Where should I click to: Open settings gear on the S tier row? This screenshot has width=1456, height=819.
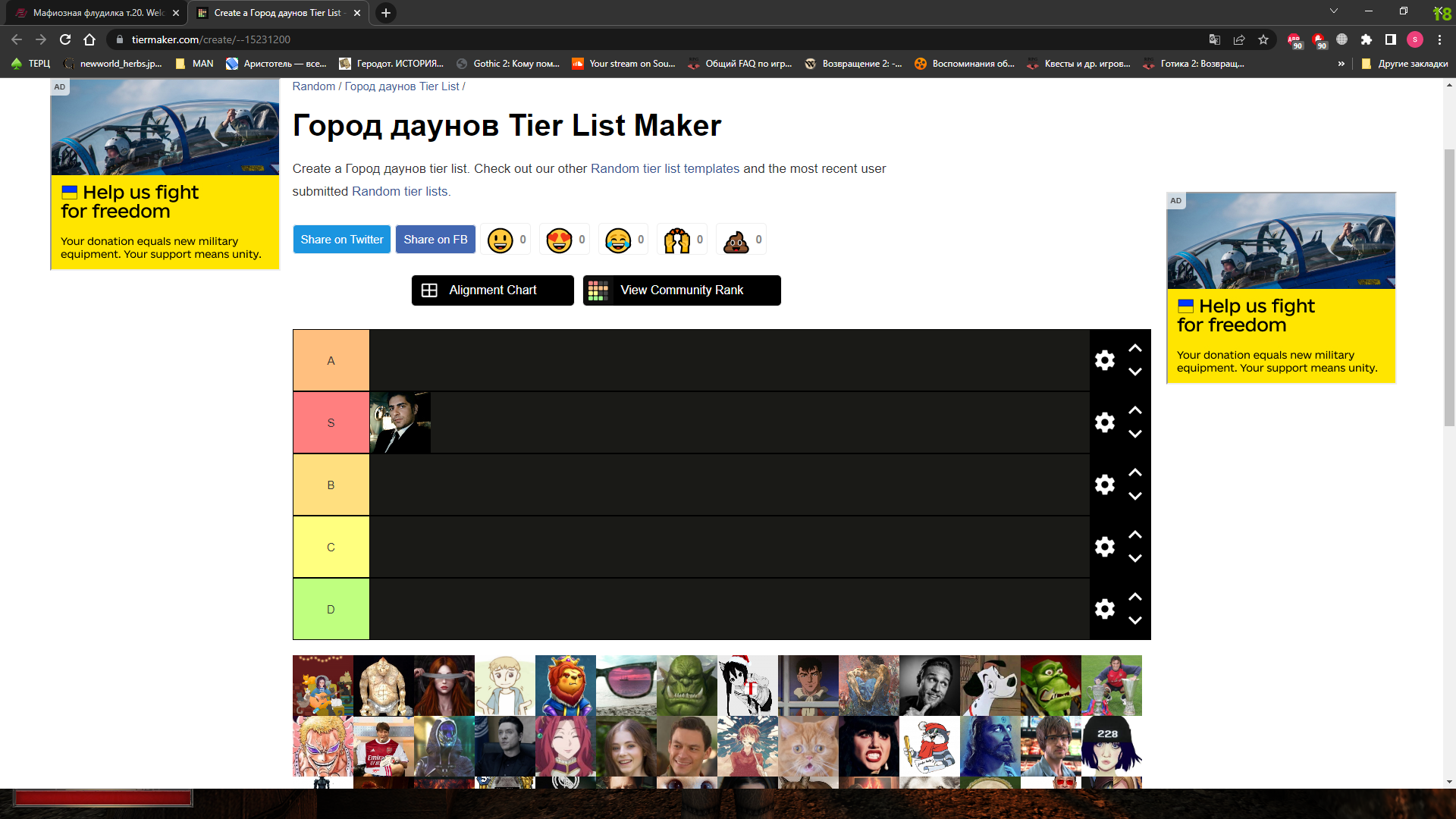pyautogui.click(x=1105, y=422)
